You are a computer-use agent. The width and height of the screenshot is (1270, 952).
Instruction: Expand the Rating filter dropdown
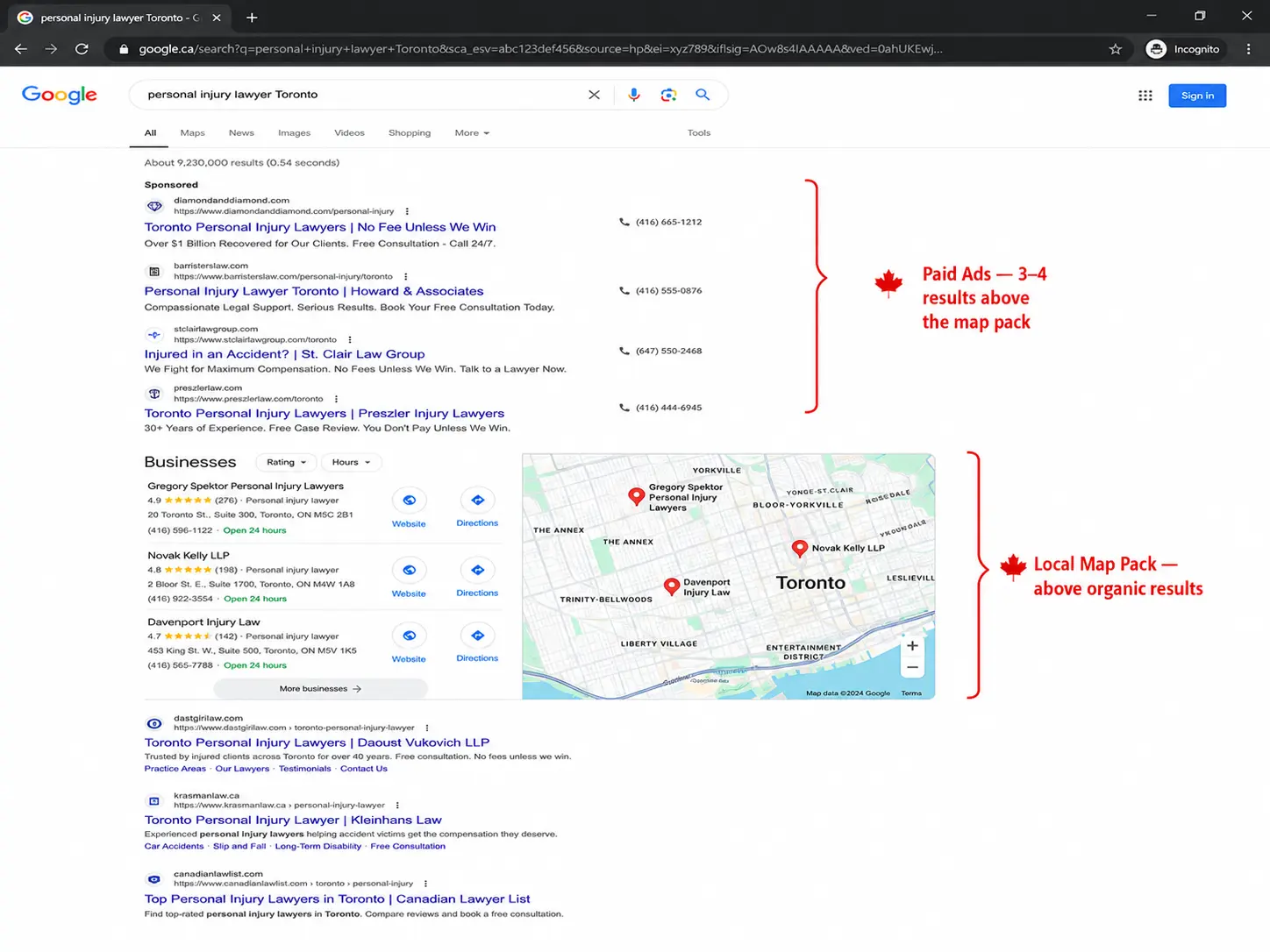click(x=286, y=462)
